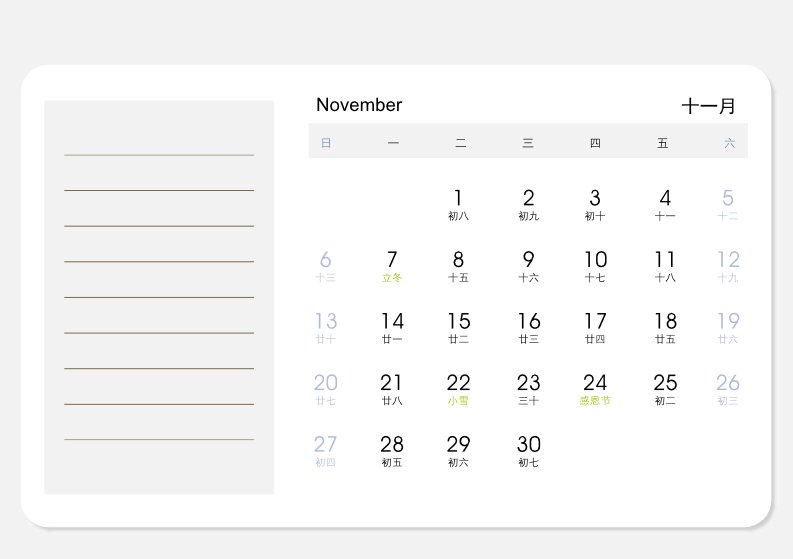Click November 22 小雪 date
The height and width of the screenshot is (559, 793).
(458, 390)
